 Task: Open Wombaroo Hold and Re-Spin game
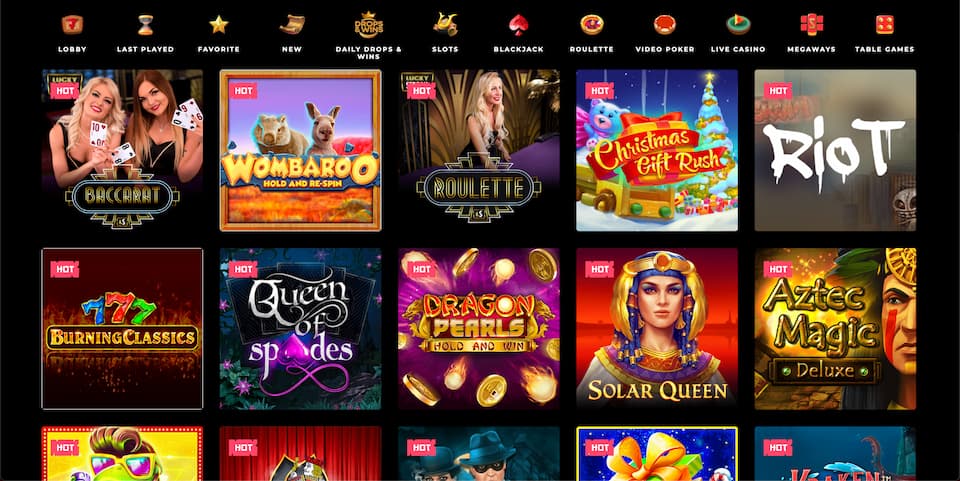(301, 150)
